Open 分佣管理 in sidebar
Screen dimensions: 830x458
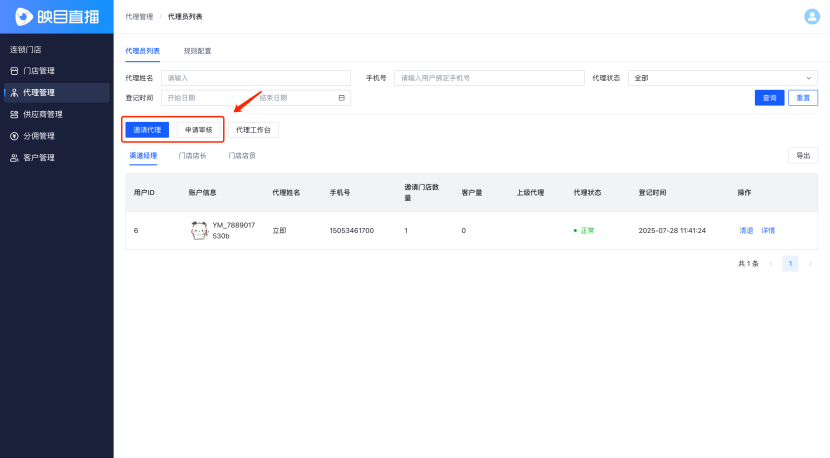pyautogui.click(x=57, y=136)
